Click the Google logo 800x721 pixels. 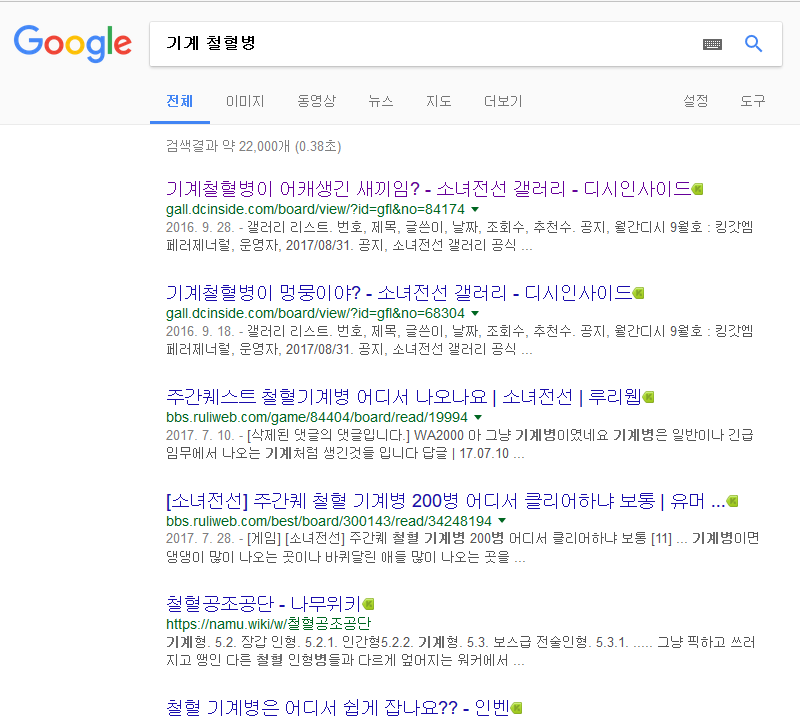point(72,43)
